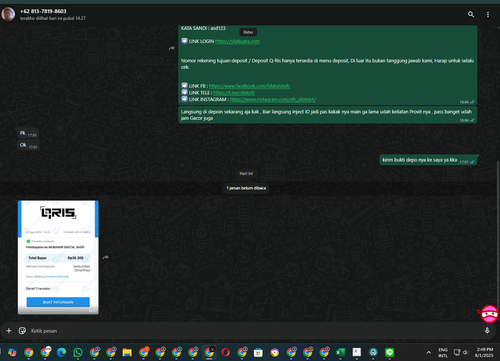Open Microsoft Edge from the taskbar

61,352
